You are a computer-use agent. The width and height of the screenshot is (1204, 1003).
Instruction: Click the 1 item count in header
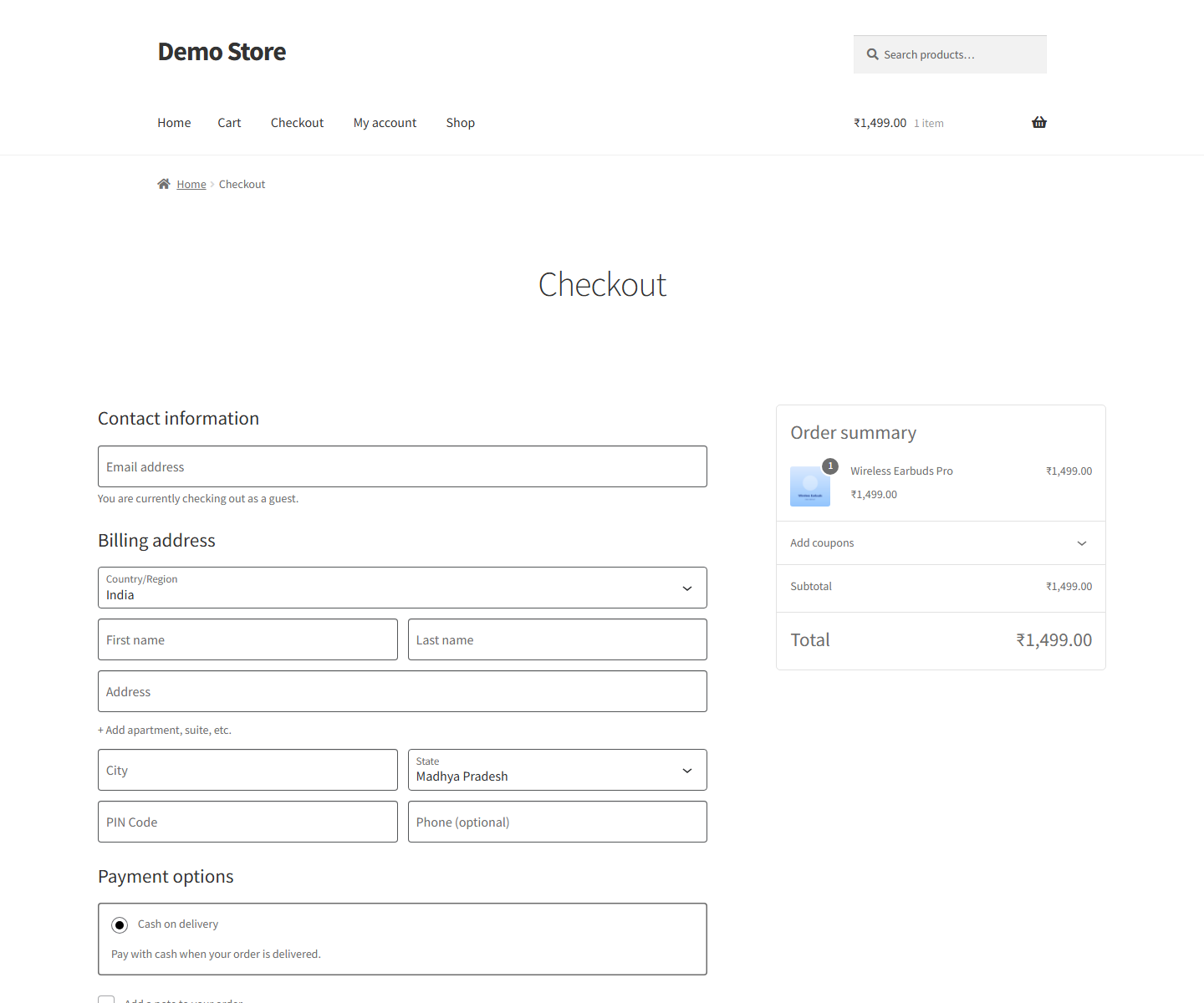928,124
